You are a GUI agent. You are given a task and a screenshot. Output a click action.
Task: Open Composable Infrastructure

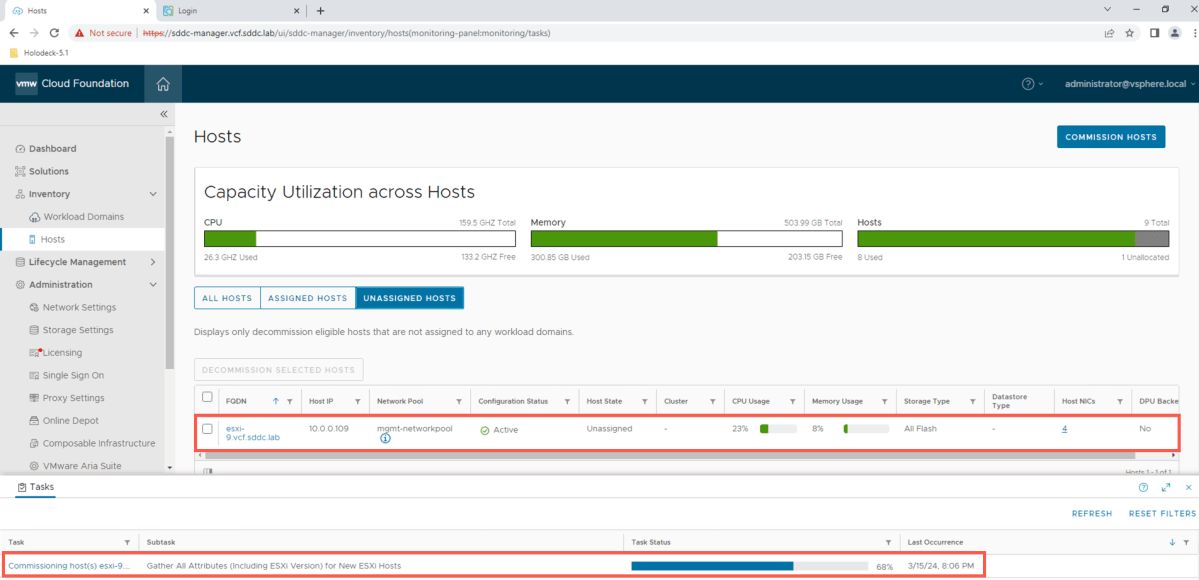[x=98, y=443]
